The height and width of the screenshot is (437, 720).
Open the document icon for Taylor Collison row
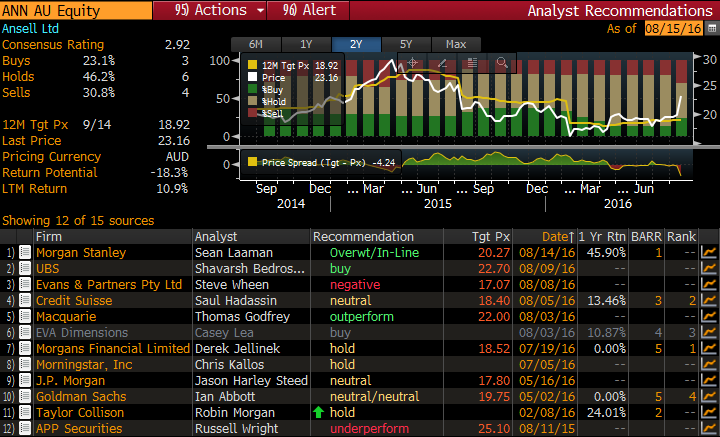tap(25, 412)
